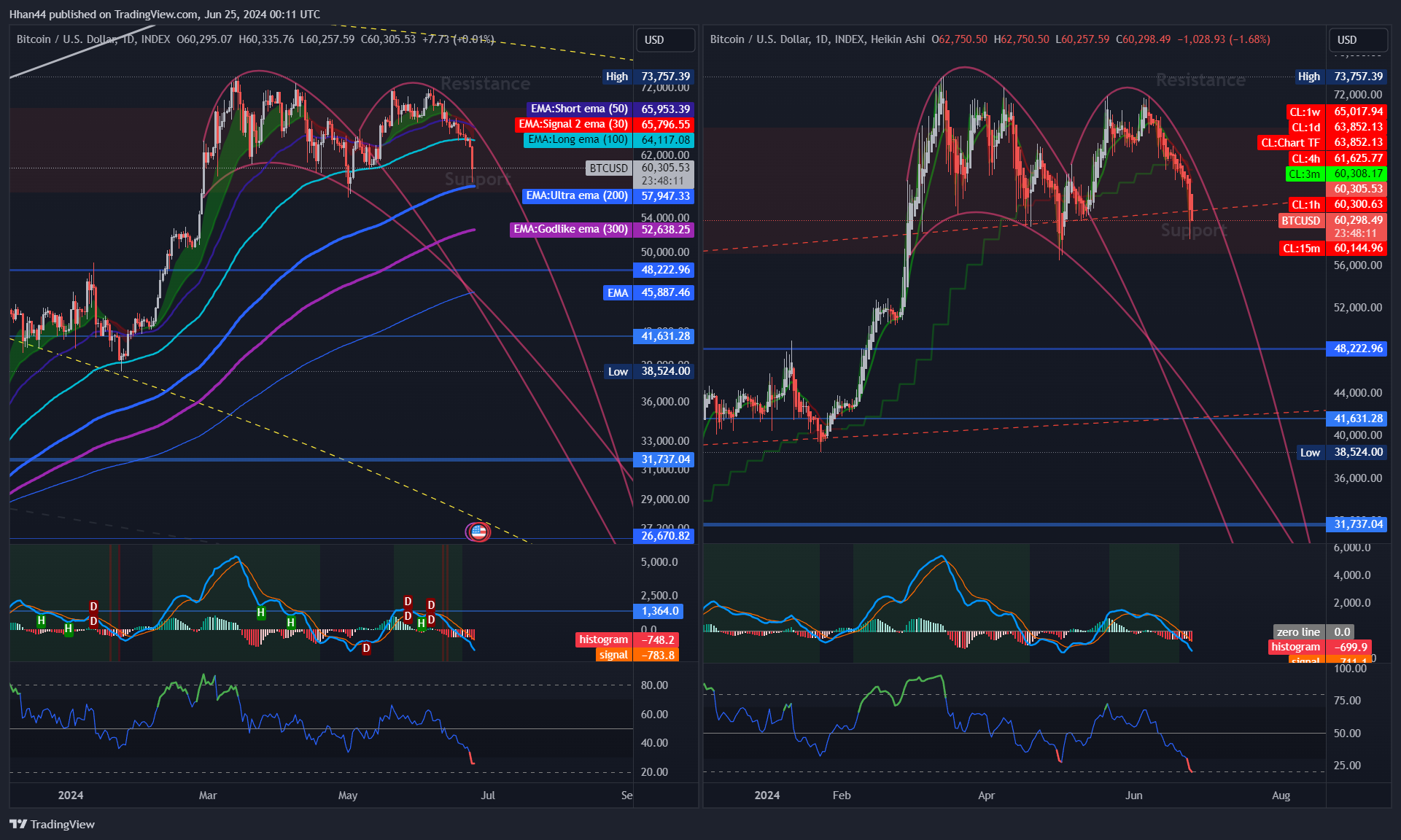Click the CL:1h 60,300.63 label
The width and height of the screenshot is (1401, 840).
coord(1336,205)
